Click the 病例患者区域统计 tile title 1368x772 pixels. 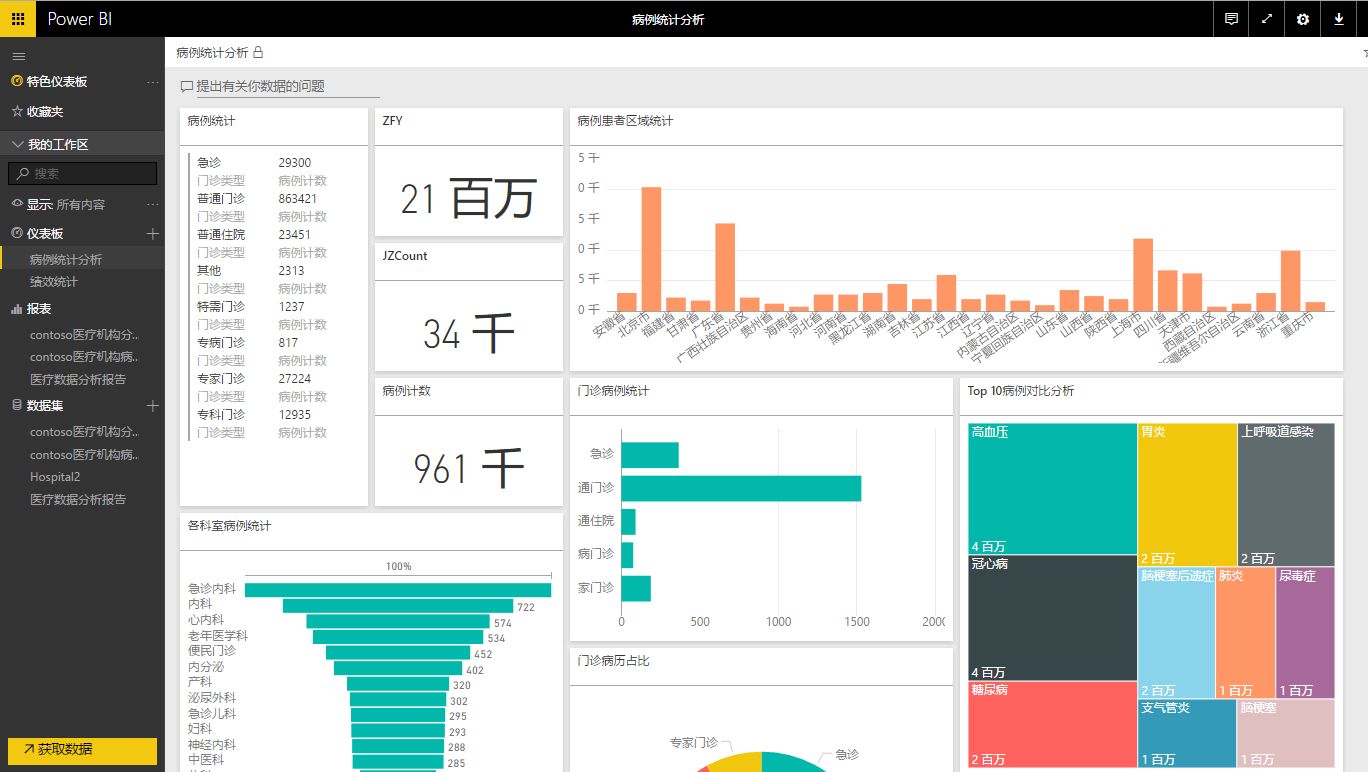coord(625,121)
